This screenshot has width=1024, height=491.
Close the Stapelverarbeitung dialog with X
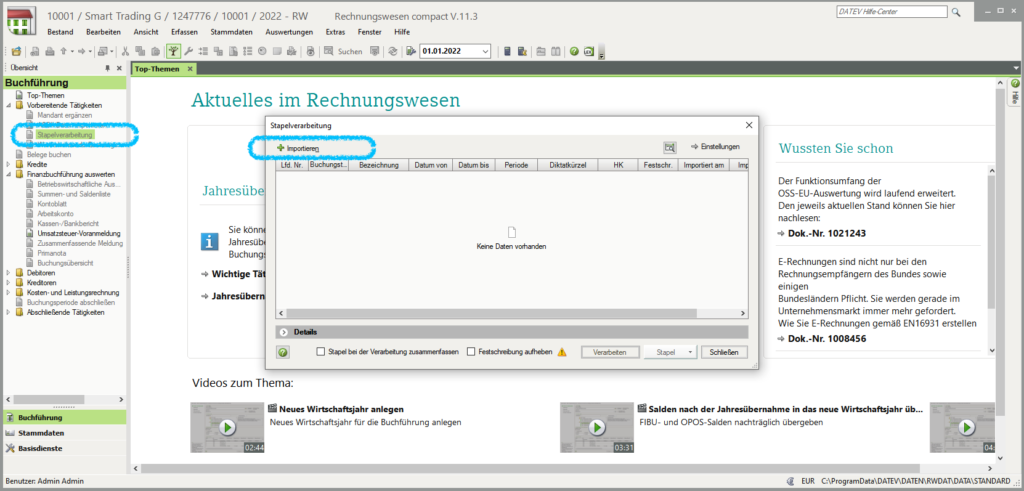coord(748,125)
